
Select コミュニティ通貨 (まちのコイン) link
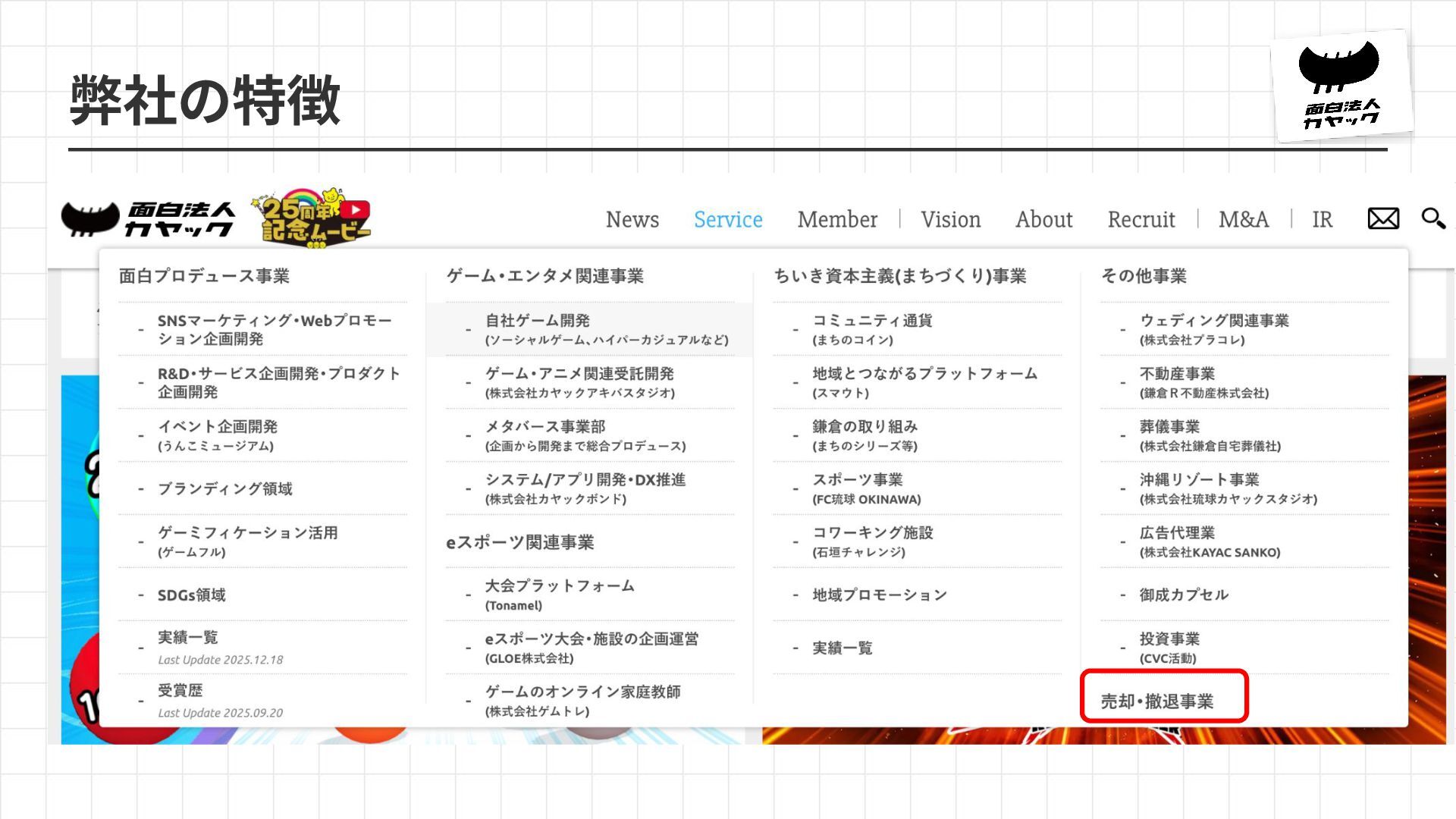(x=872, y=321)
